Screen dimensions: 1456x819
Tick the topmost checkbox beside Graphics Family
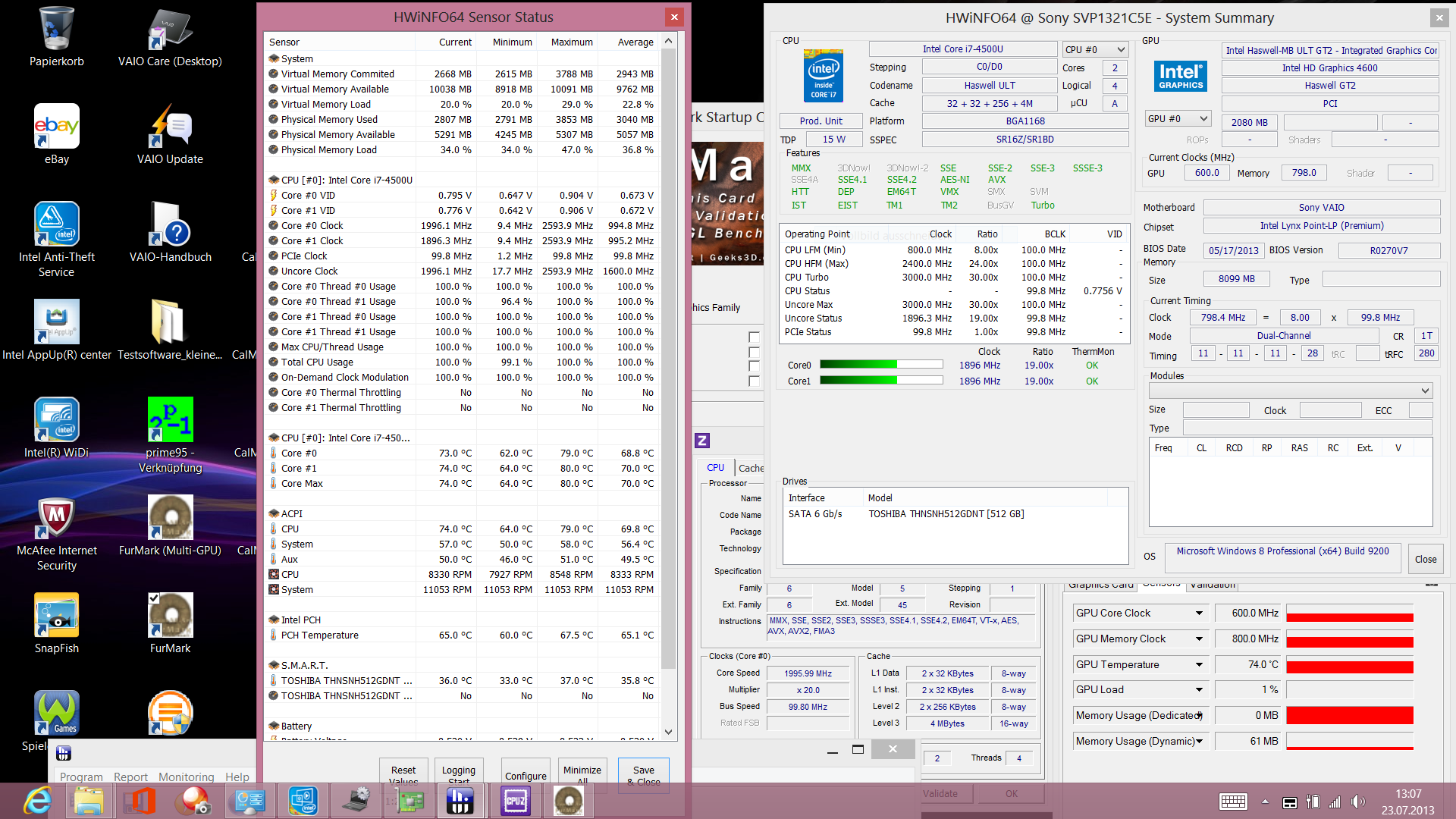(x=754, y=337)
